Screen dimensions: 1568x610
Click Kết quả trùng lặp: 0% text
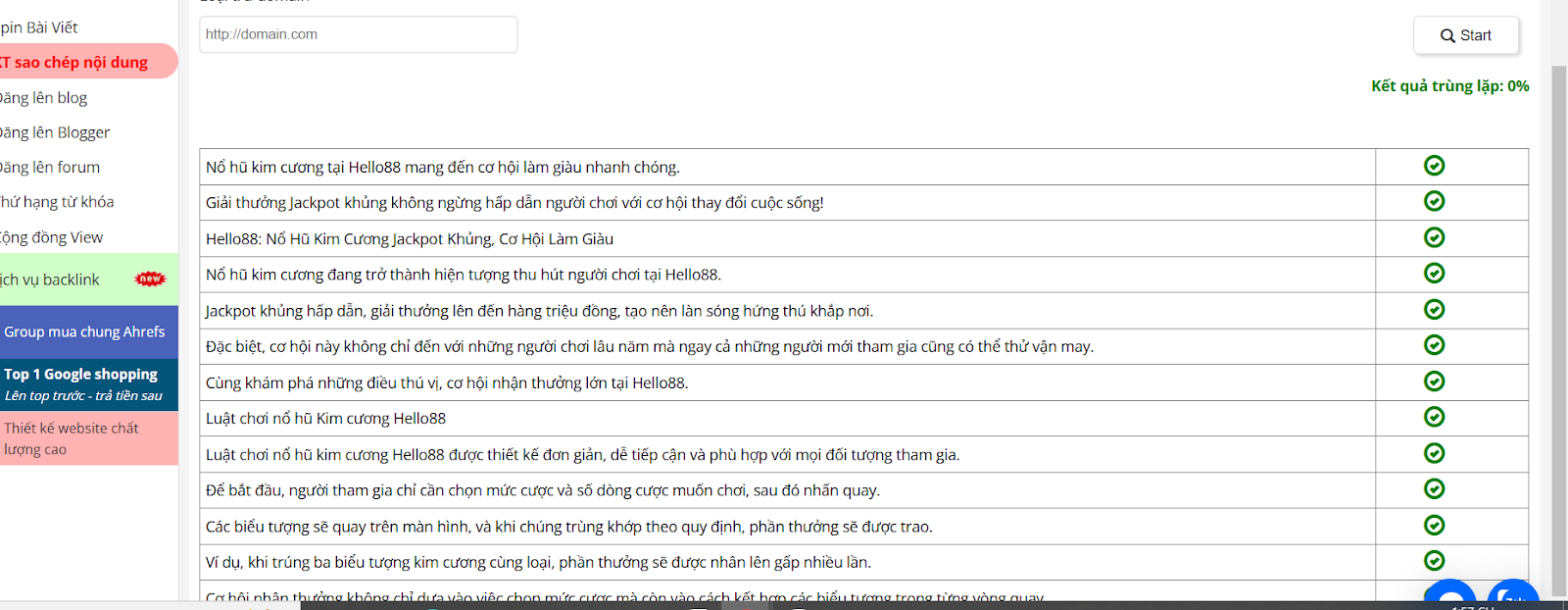pos(1449,86)
